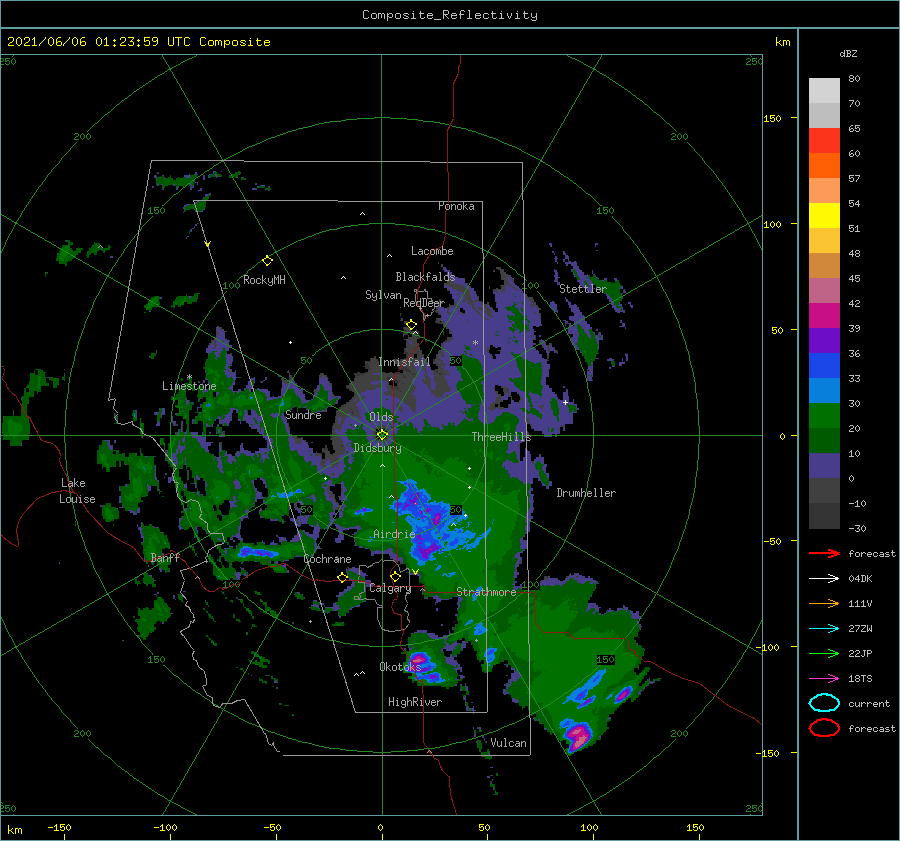Click the yellow diamond marker below RedDeer
This screenshot has height=841, width=900.
[x=411, y=325]
